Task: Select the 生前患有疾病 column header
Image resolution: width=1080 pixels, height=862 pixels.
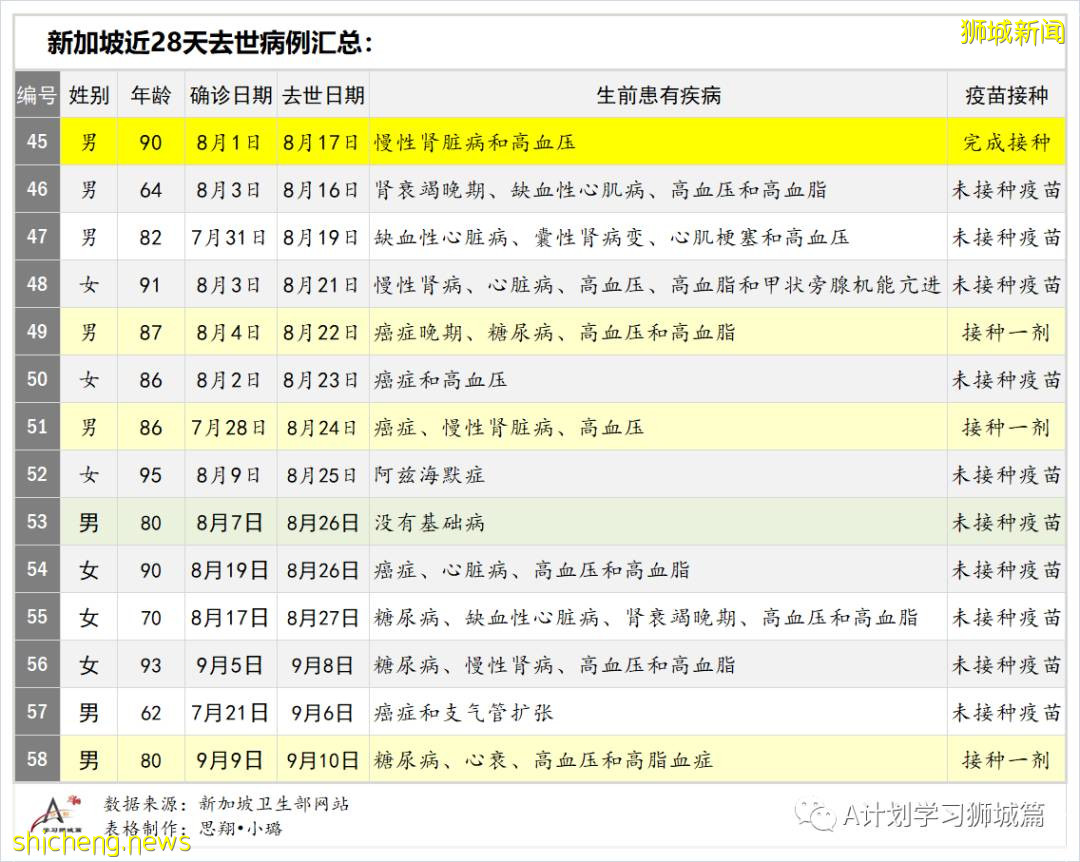Action: (x=658, y=95)
